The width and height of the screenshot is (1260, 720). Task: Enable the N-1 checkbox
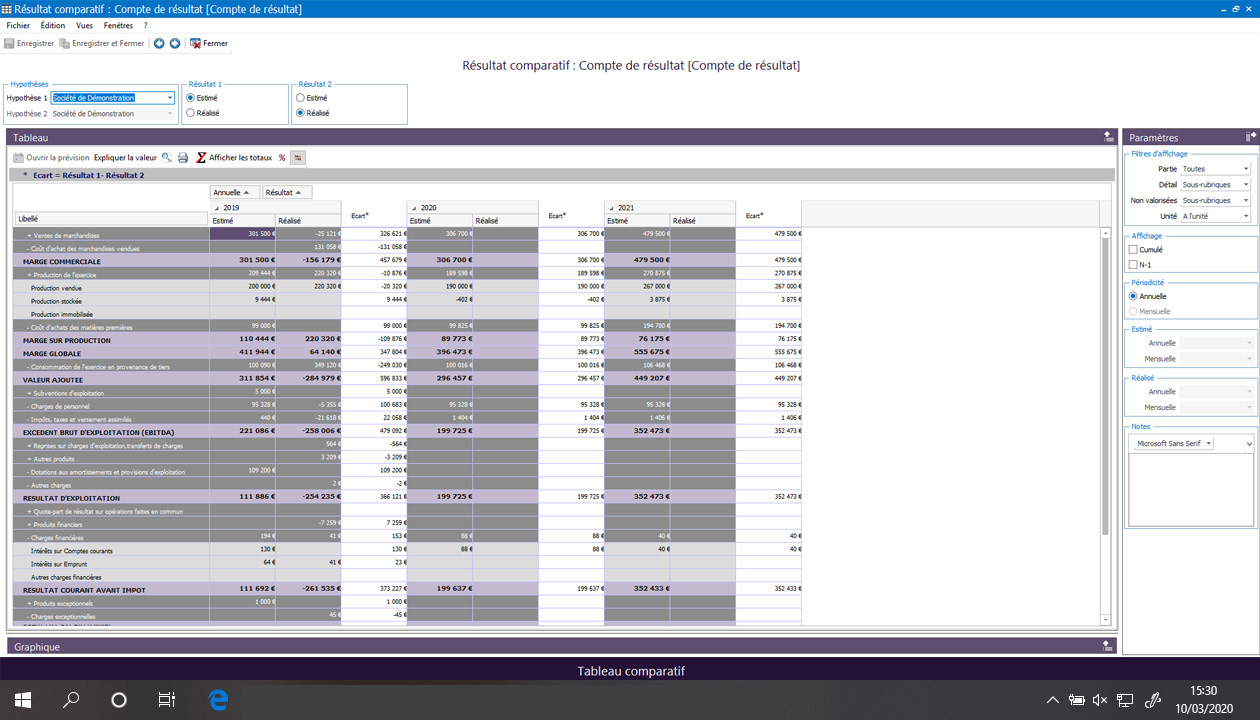coord(1133,265)
